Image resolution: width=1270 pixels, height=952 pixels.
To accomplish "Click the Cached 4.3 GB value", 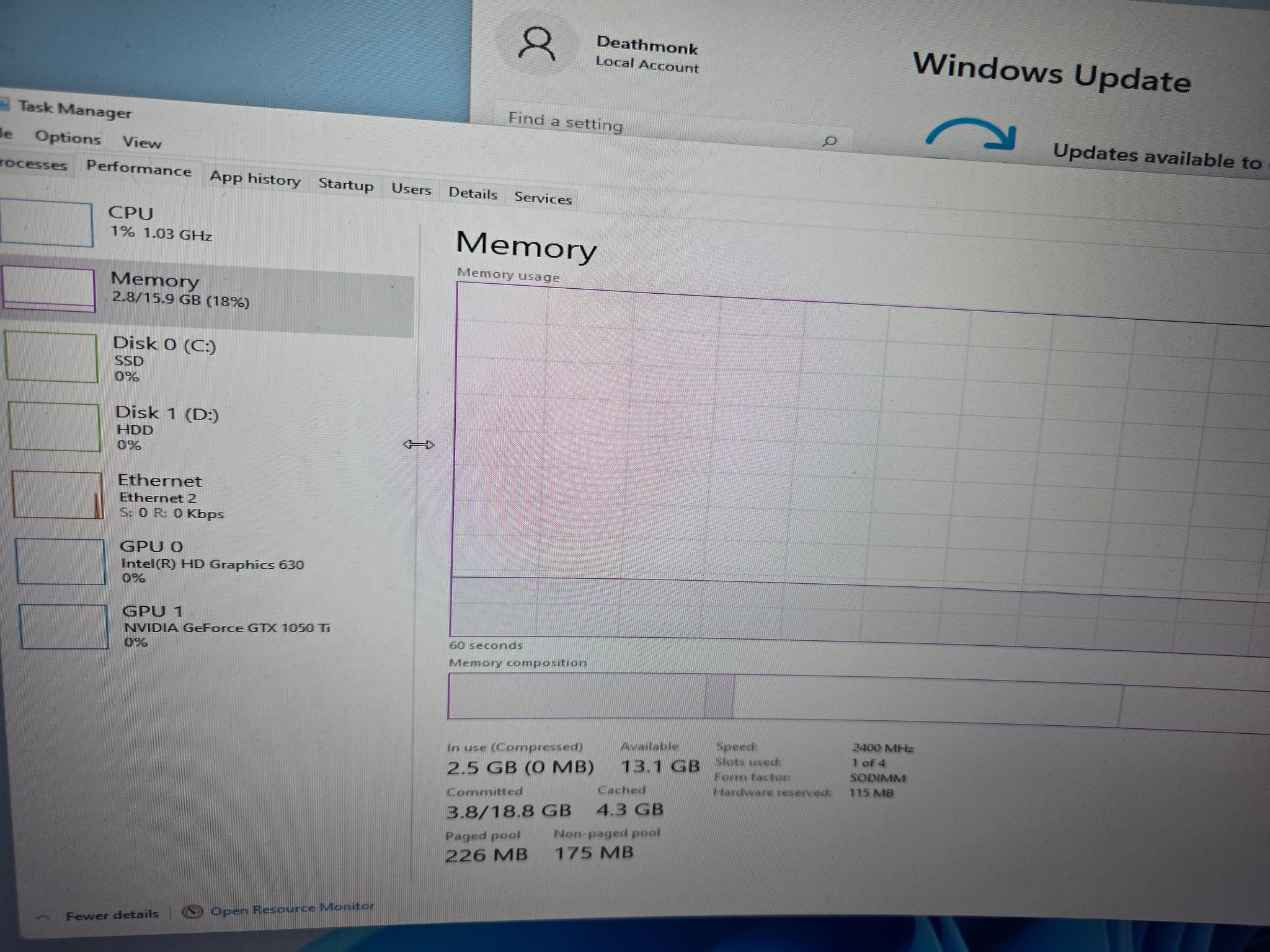I will coord(629,809).
